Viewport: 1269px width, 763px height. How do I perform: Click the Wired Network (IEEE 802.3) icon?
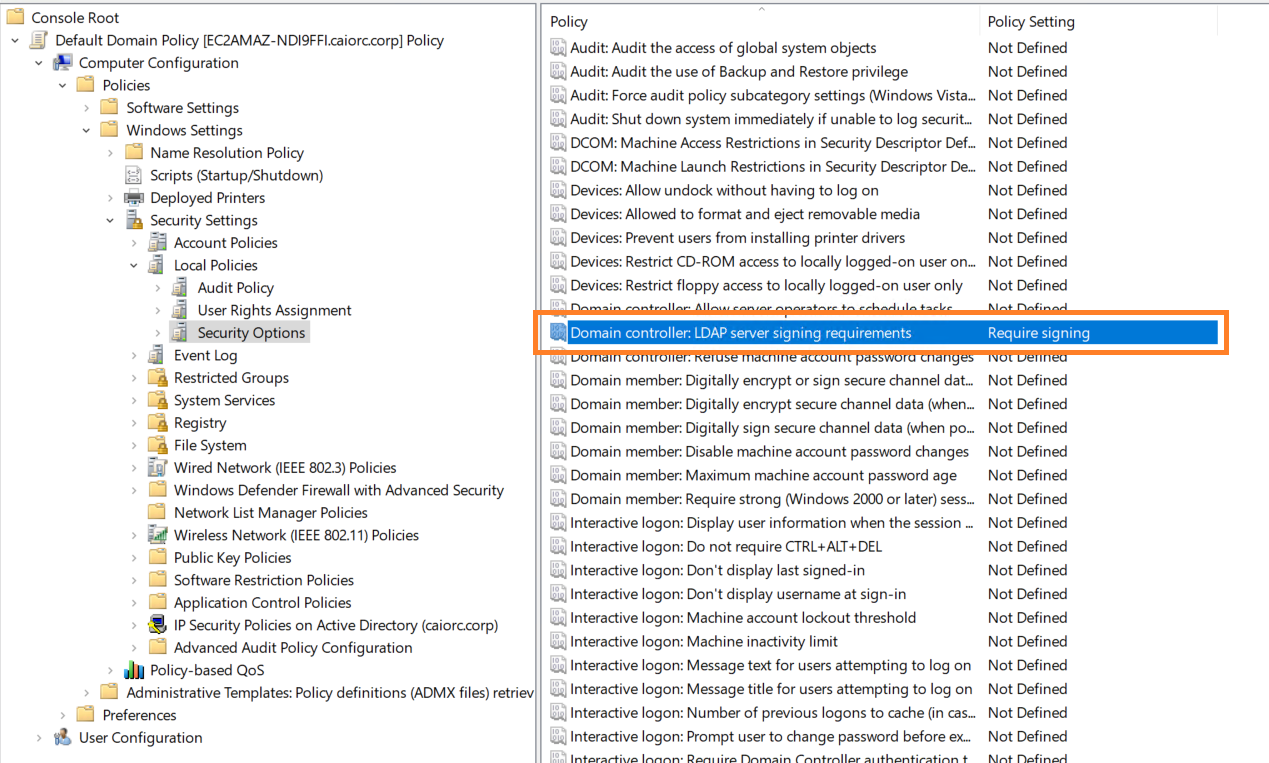[157, 468]
